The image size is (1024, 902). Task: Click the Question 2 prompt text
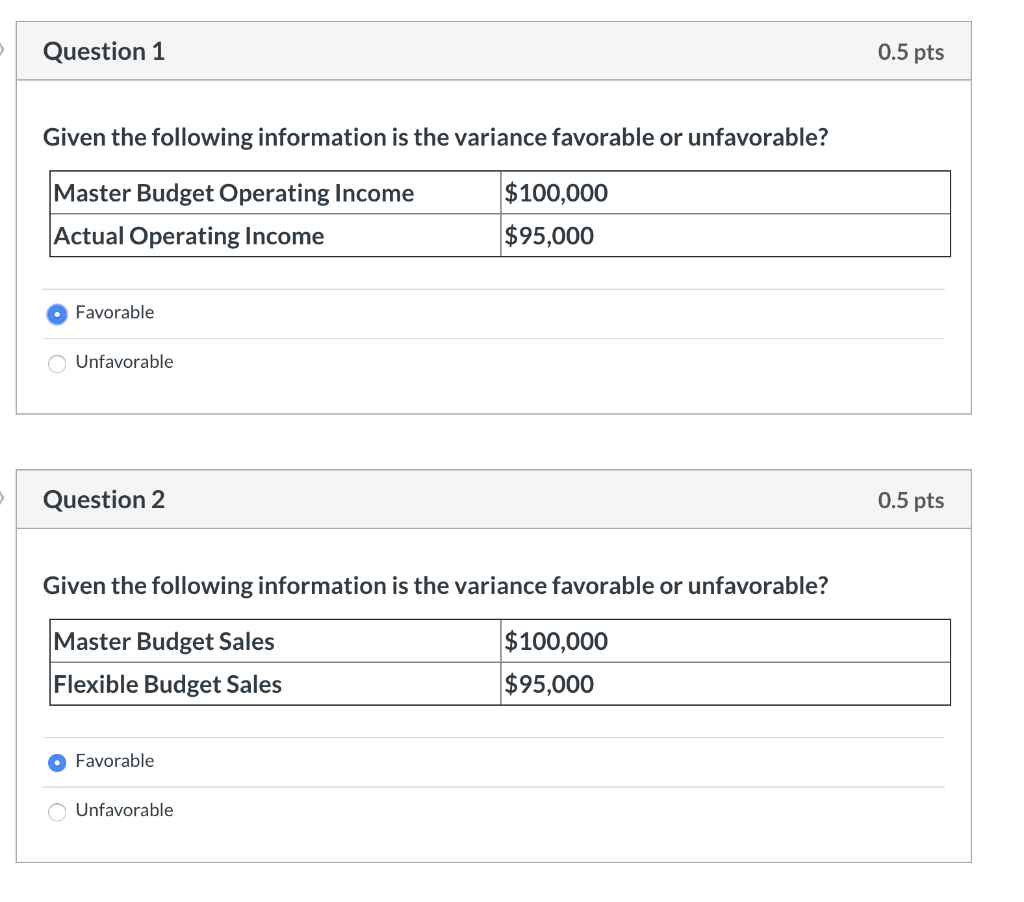(x=435, y=585)
